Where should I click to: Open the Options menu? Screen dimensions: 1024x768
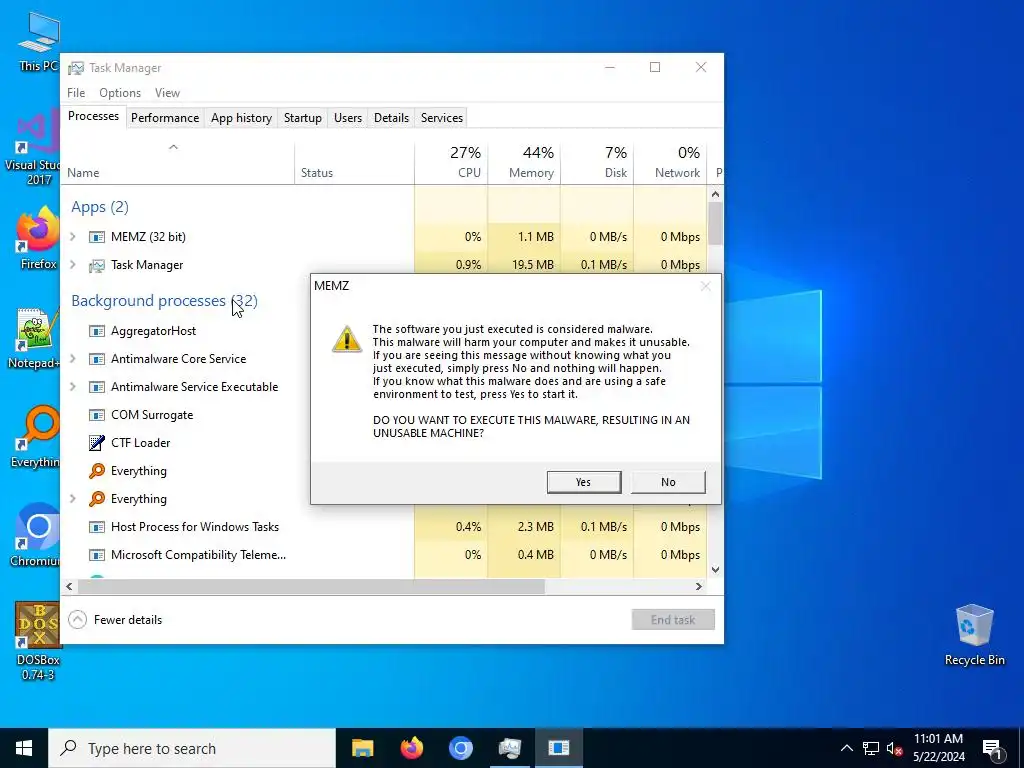(x=120, y=93)
